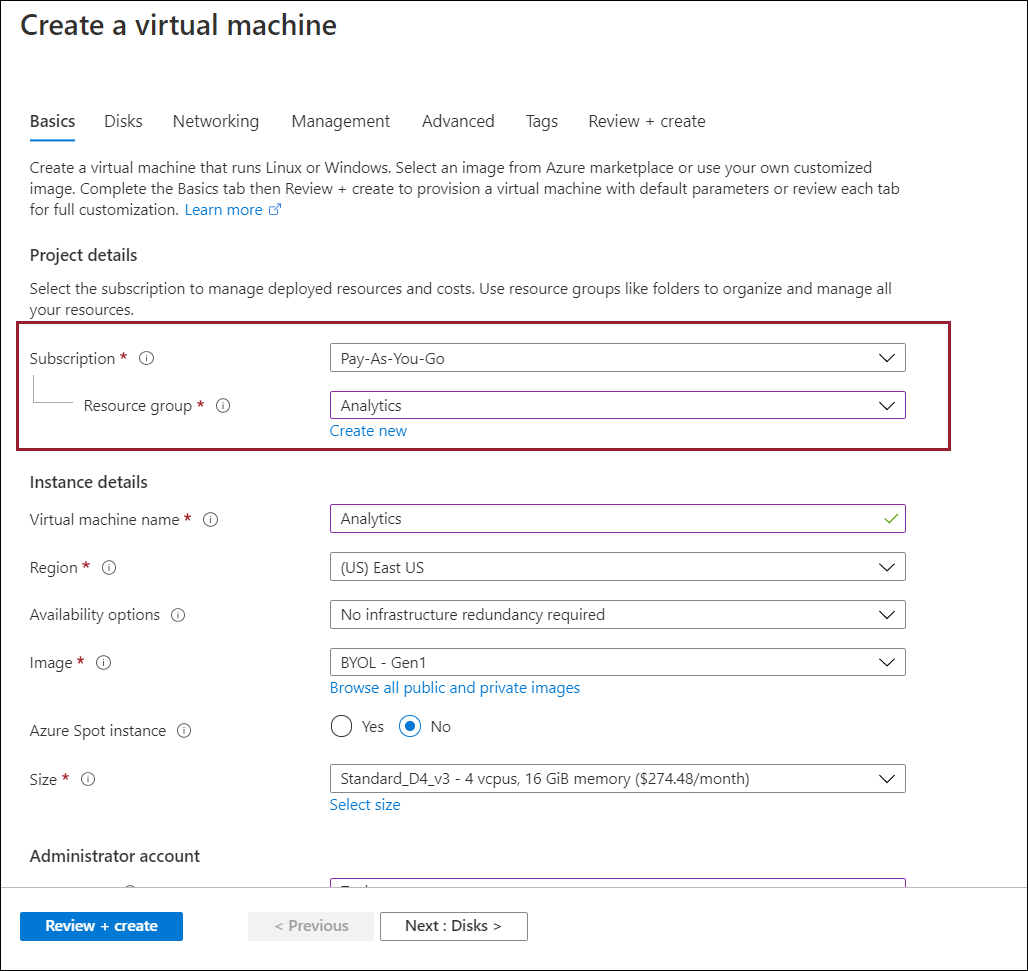
Task: Click Create new resource group link
Action: pos(369,431)
